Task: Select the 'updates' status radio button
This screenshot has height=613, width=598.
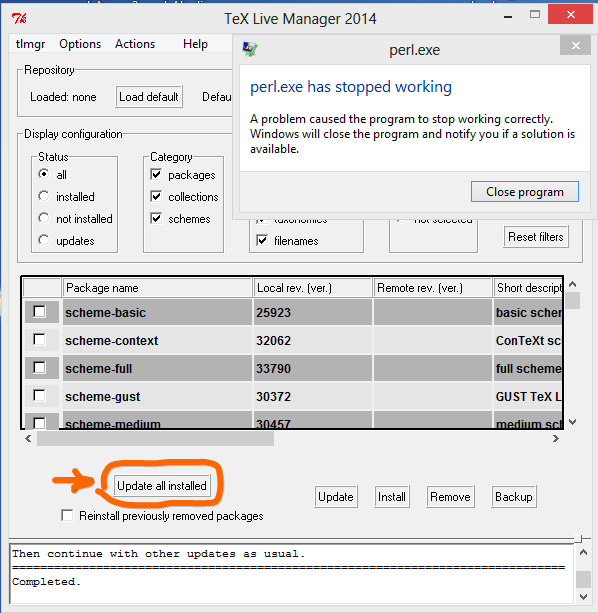Action: pos(44,240)
